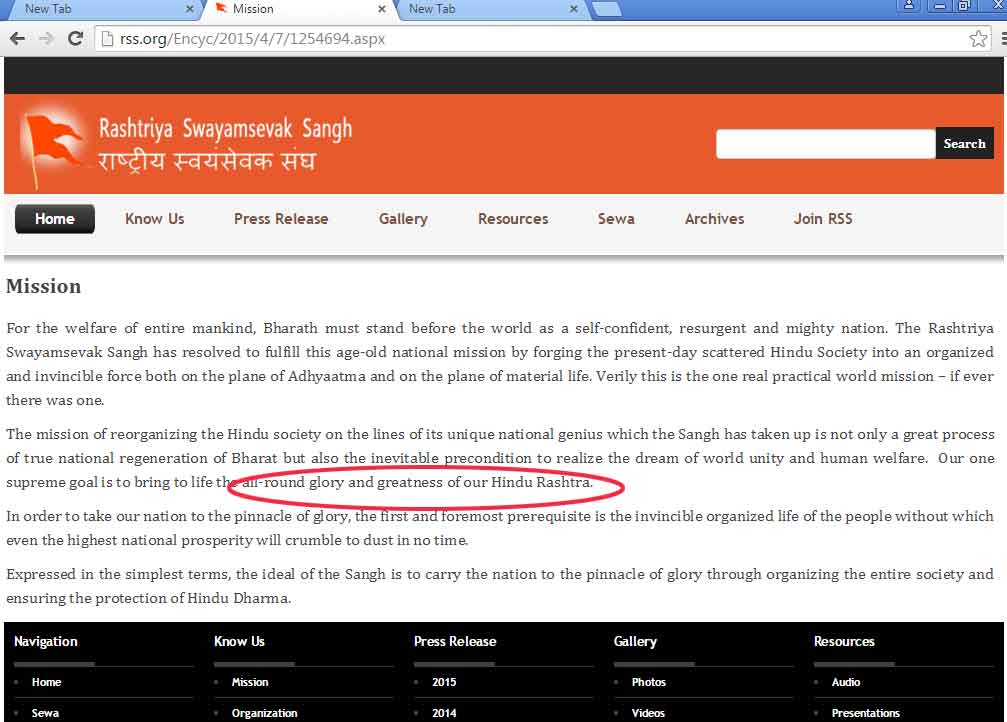Open the footer Videos link

pyautogui.click(x=648, y=713)
